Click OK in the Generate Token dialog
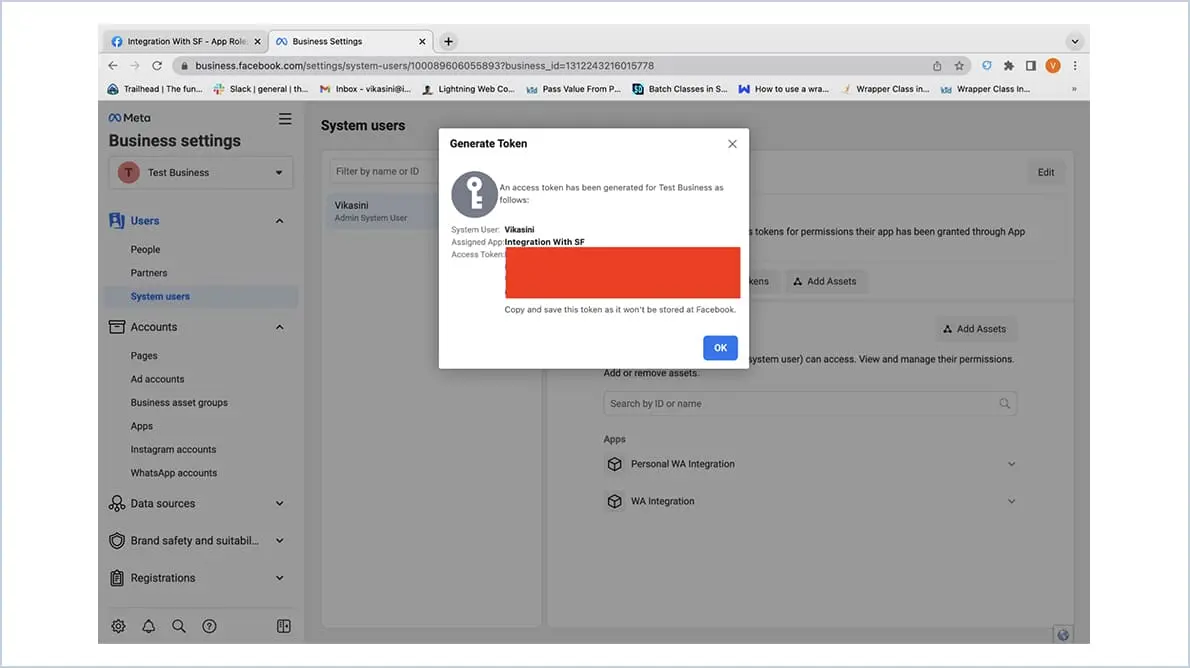1190x668 pixels. pos(720,348)
